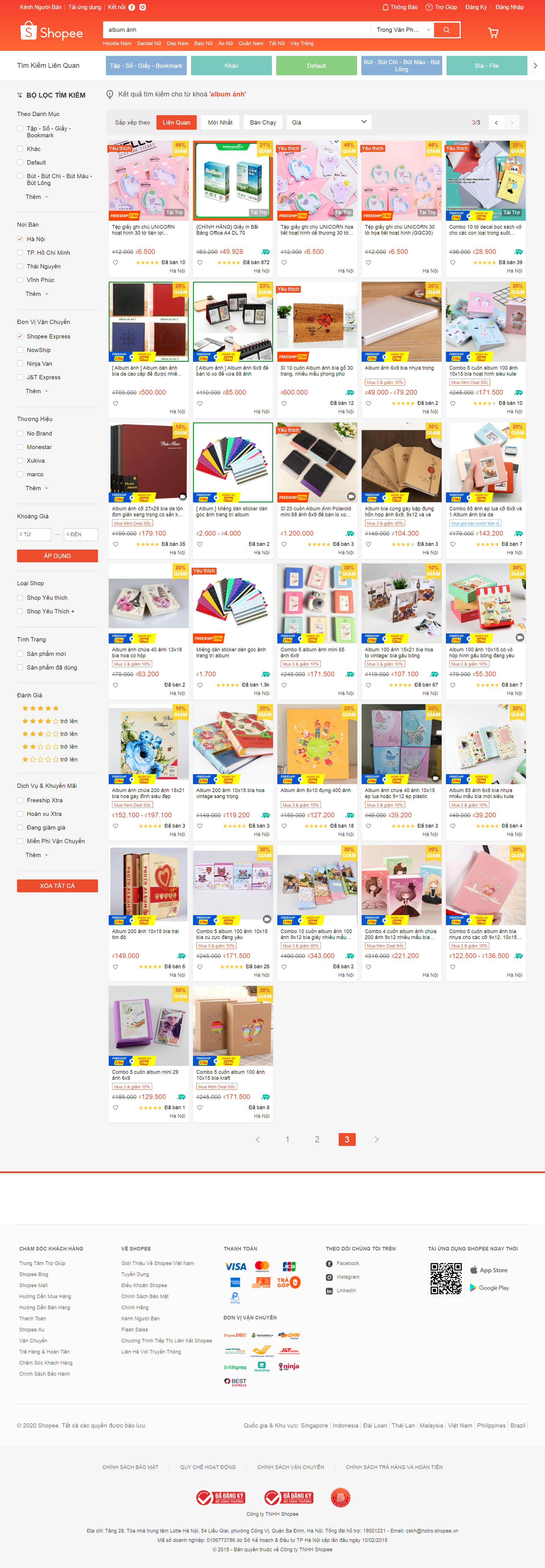545x1568 pixels.
Task: Click the orange search magnifier button
Action: coord(446,30)
